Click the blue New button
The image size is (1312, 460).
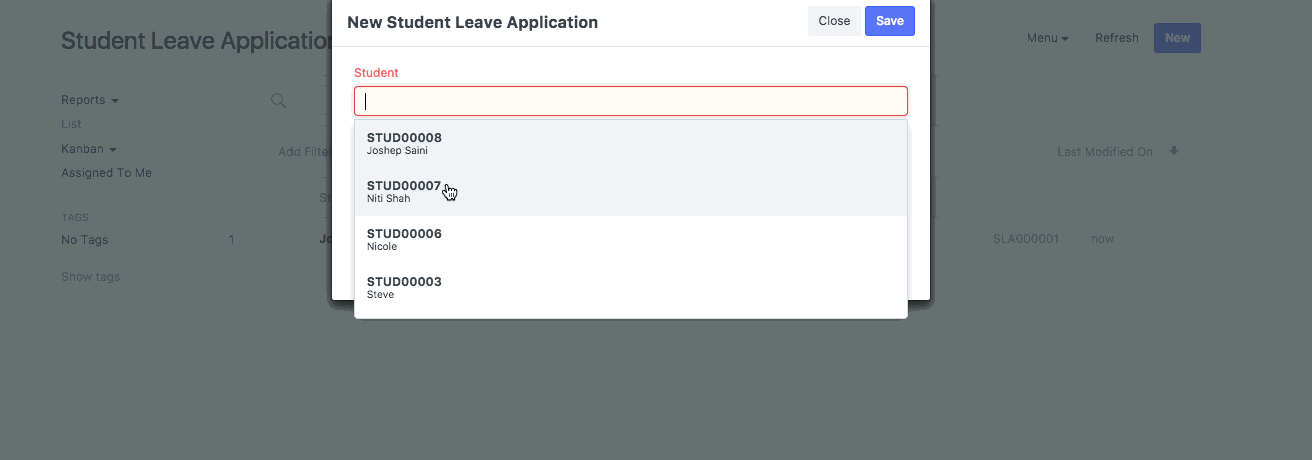tap(1177, 38)
